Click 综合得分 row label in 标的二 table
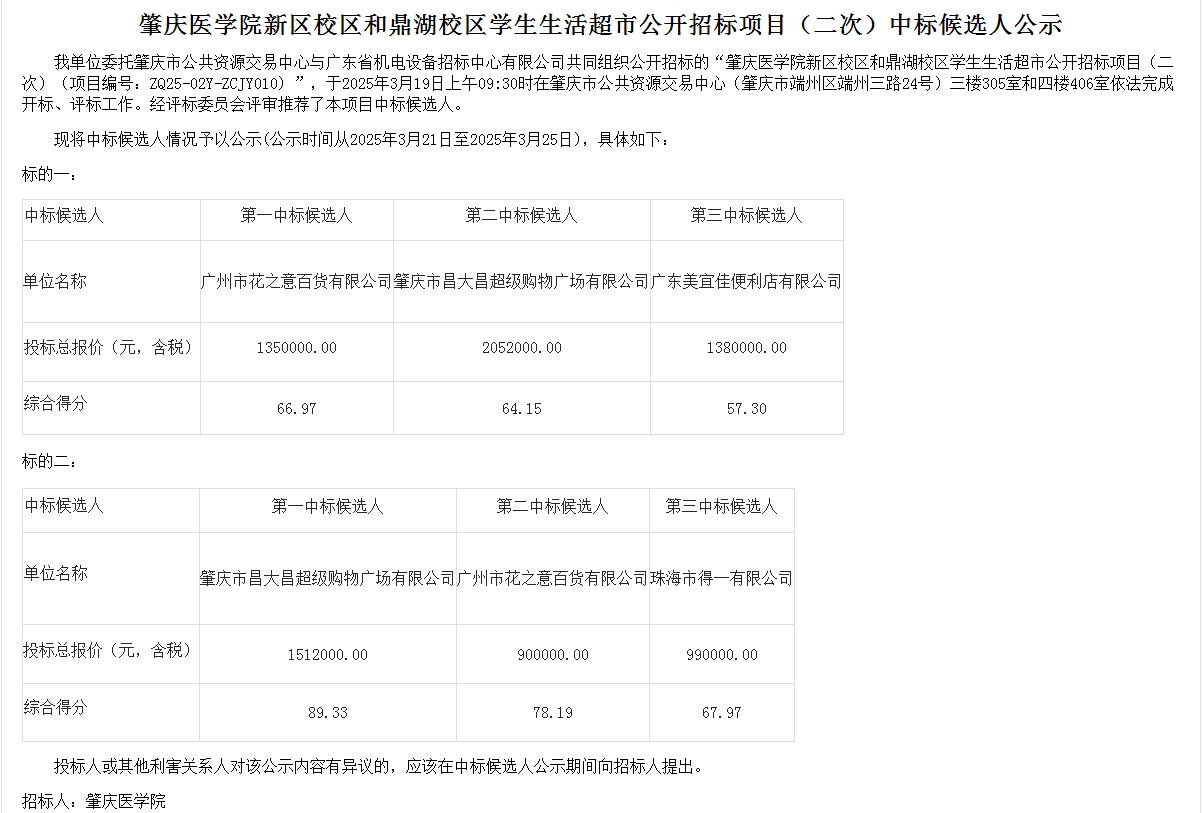 56,707
